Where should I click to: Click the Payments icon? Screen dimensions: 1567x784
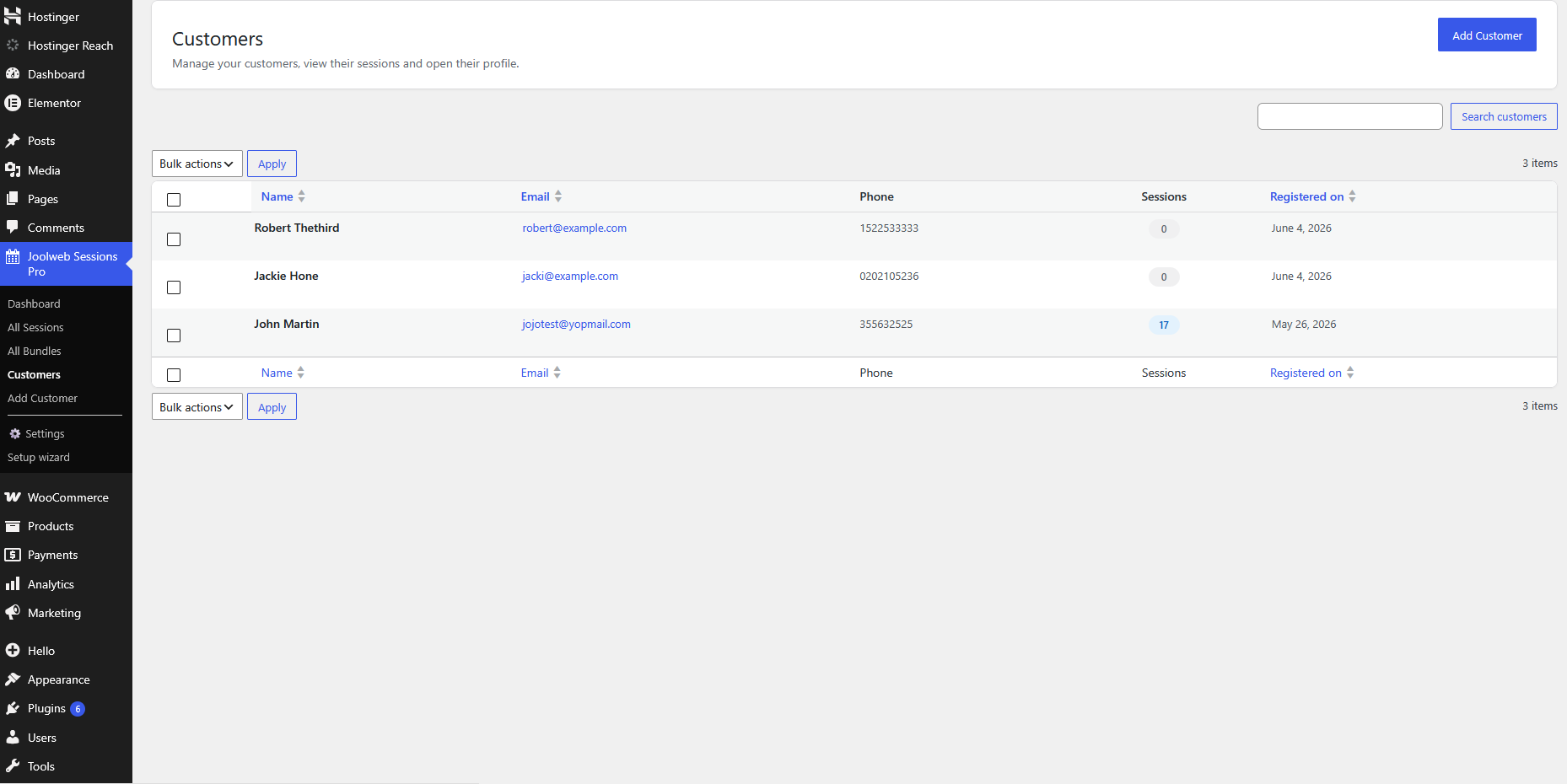pyautogui.click(x=13, y=555)
